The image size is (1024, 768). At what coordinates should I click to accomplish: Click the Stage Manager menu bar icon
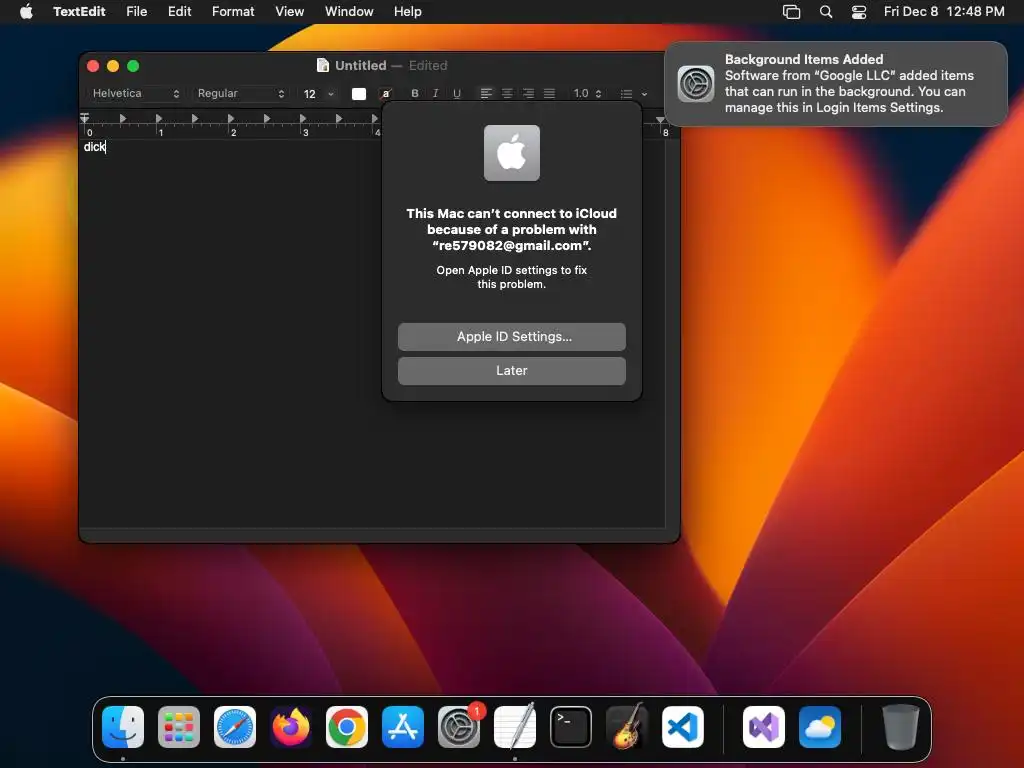tap(792, 11)
